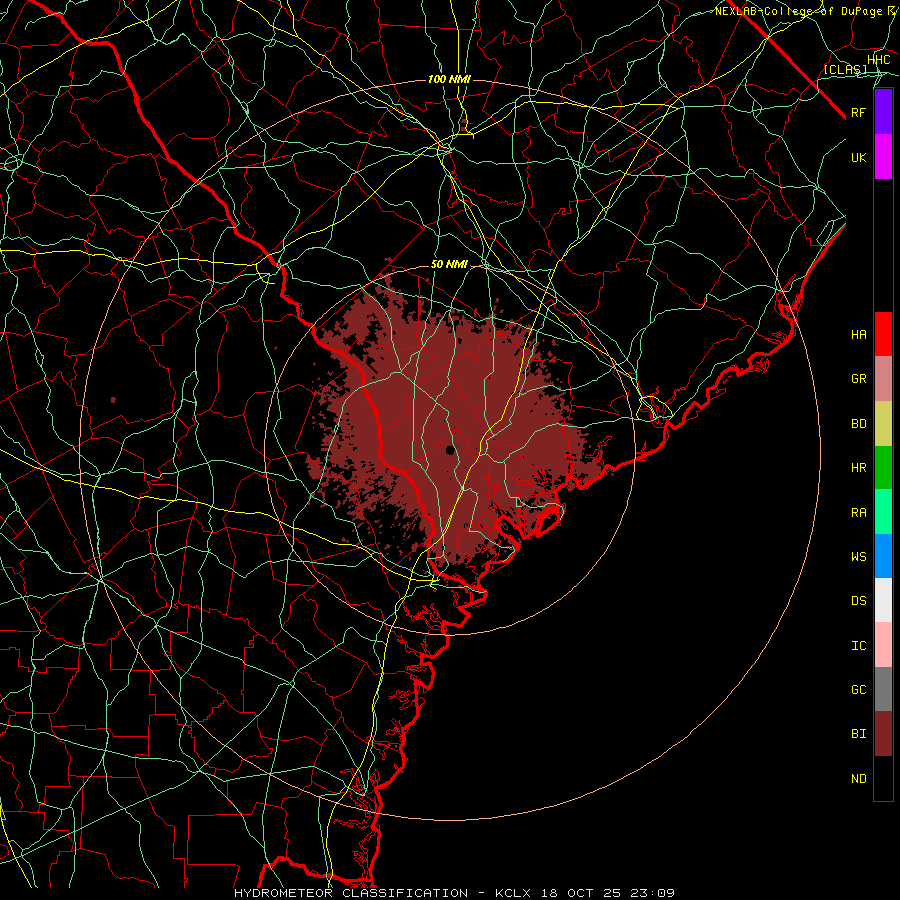The image size is (900, 900).
Task: Click the RF legend label
Action: pos(858,112)
